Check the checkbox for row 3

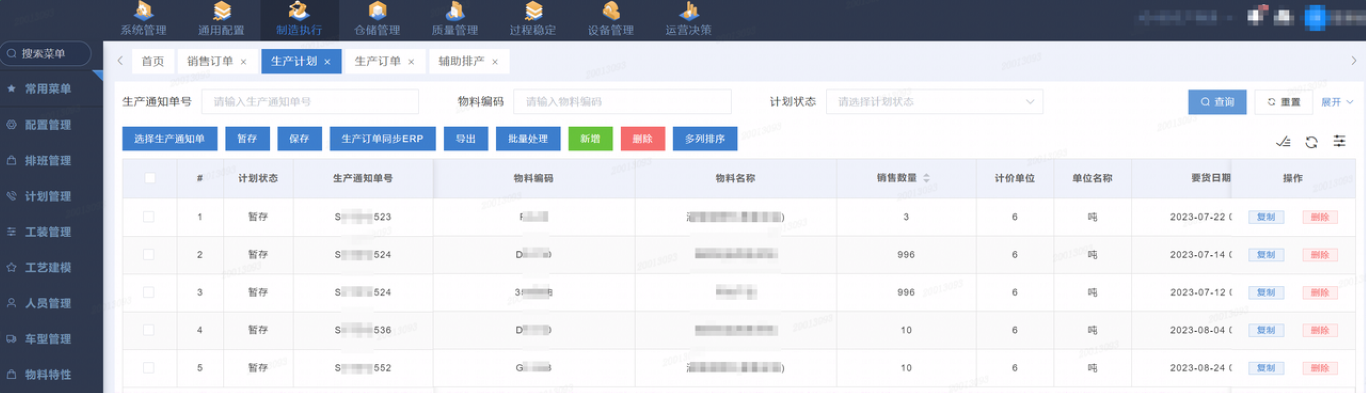pos(149,292)
